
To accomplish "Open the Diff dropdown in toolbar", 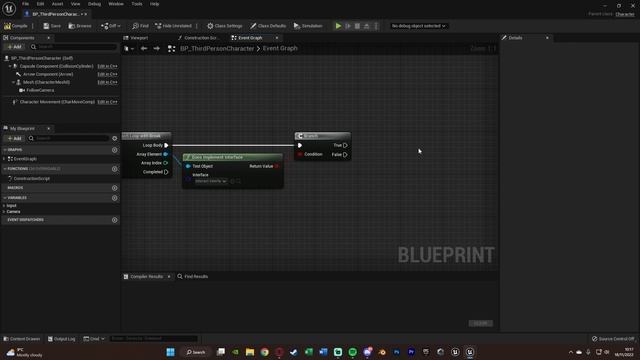I will (x=111, y=26).
